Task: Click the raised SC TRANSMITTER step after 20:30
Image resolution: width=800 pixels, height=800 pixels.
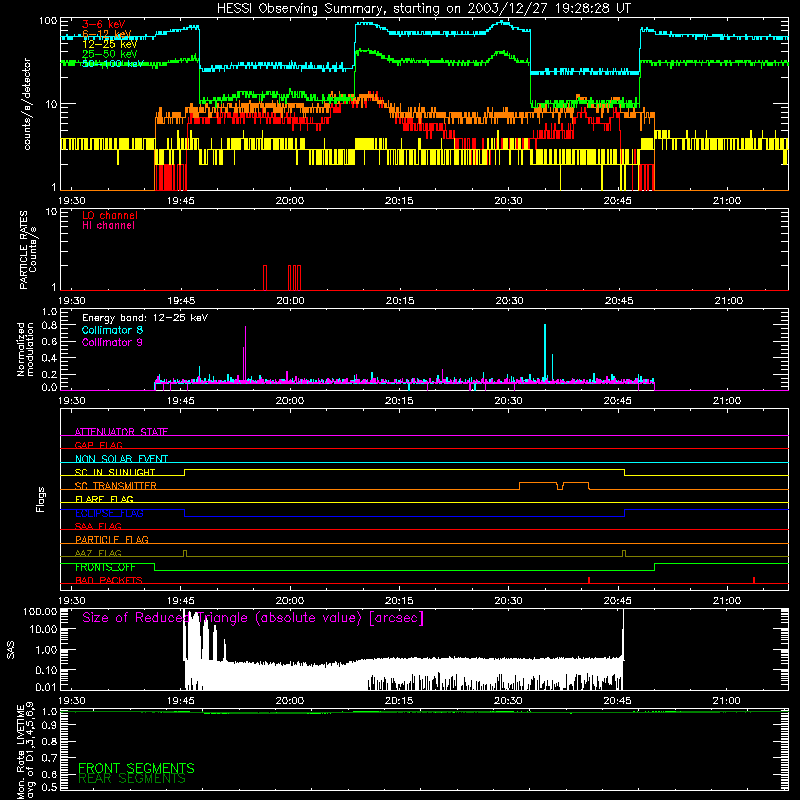Action: [x=538, y=483]
